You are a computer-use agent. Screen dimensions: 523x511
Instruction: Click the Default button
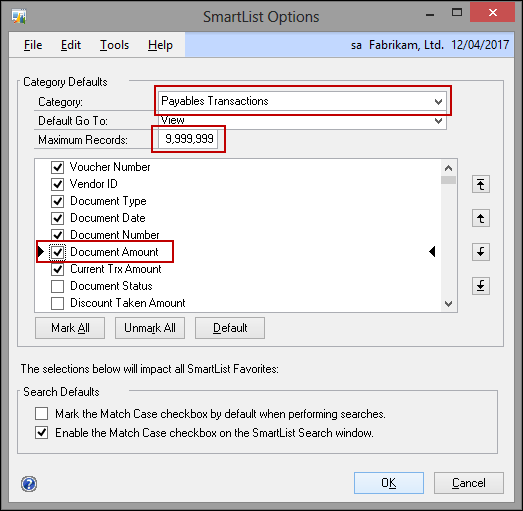(x=230, y=328)
